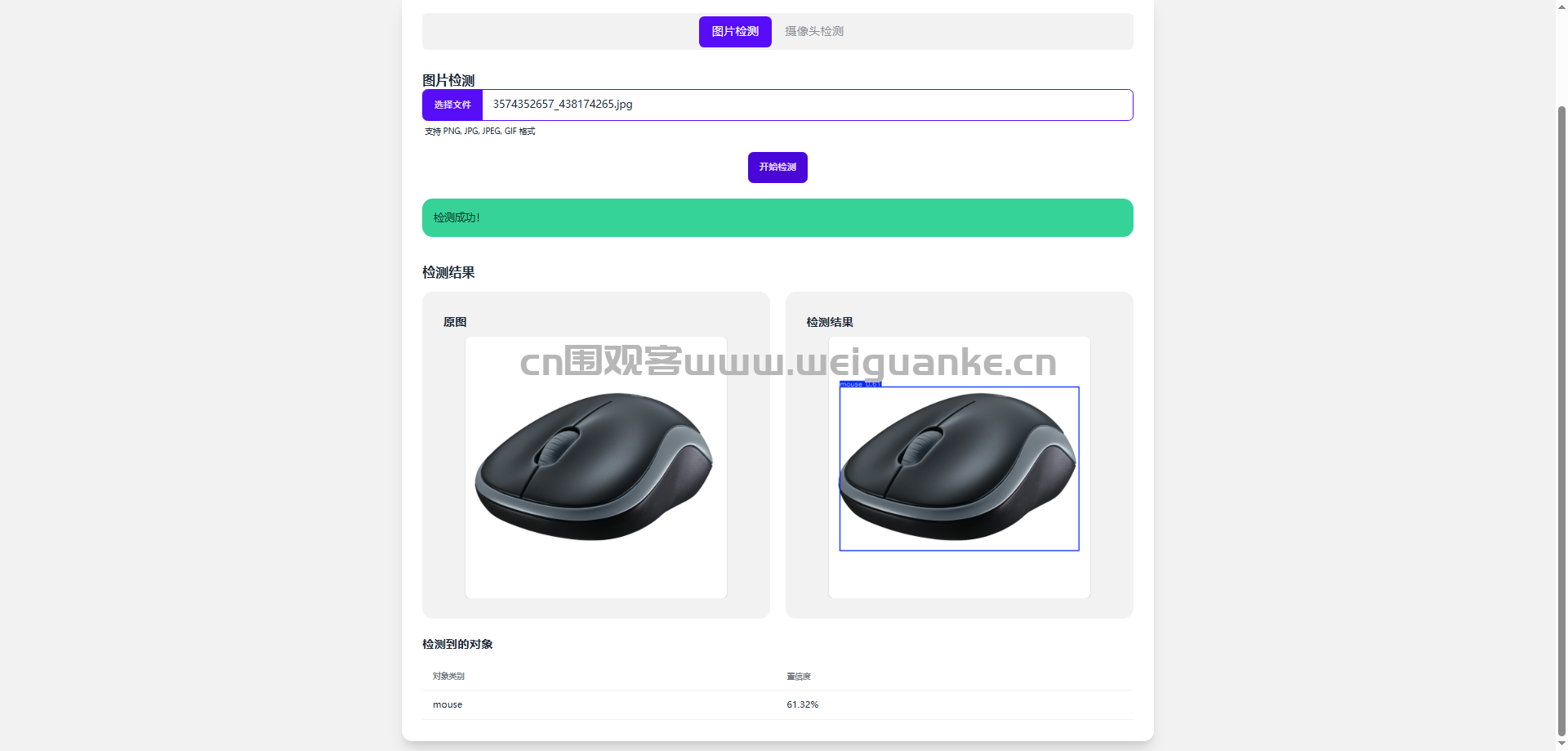
Task: Click the 支持 PNG, JPG, JPEG, GIF hint text
Action: point(480,131)
